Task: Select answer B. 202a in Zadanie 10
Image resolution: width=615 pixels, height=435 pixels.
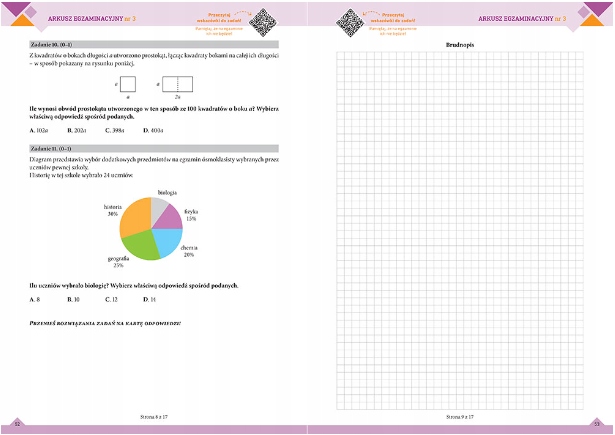Action: pos(77,130)
